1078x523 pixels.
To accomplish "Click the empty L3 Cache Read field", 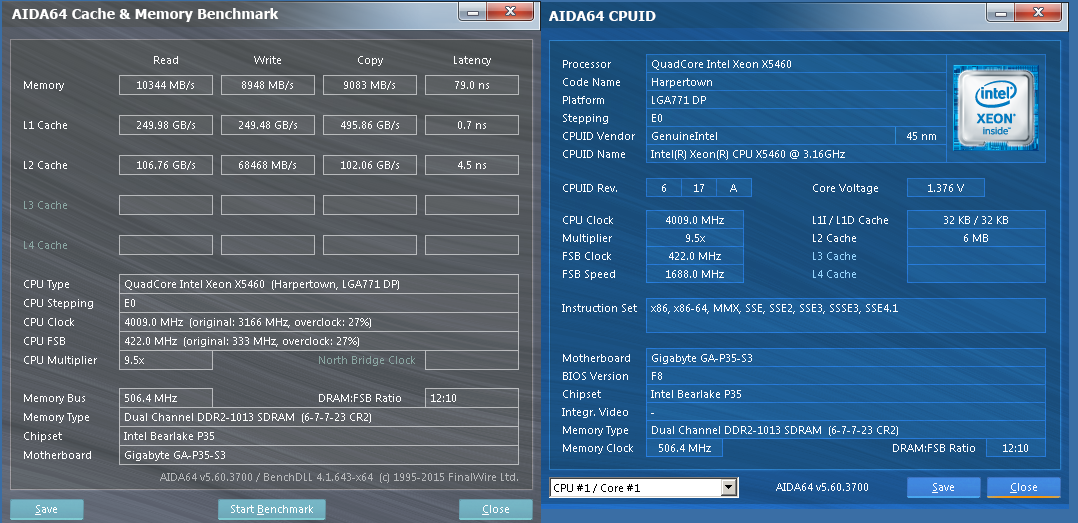I will pyautogui.click(x=166, y=205).
